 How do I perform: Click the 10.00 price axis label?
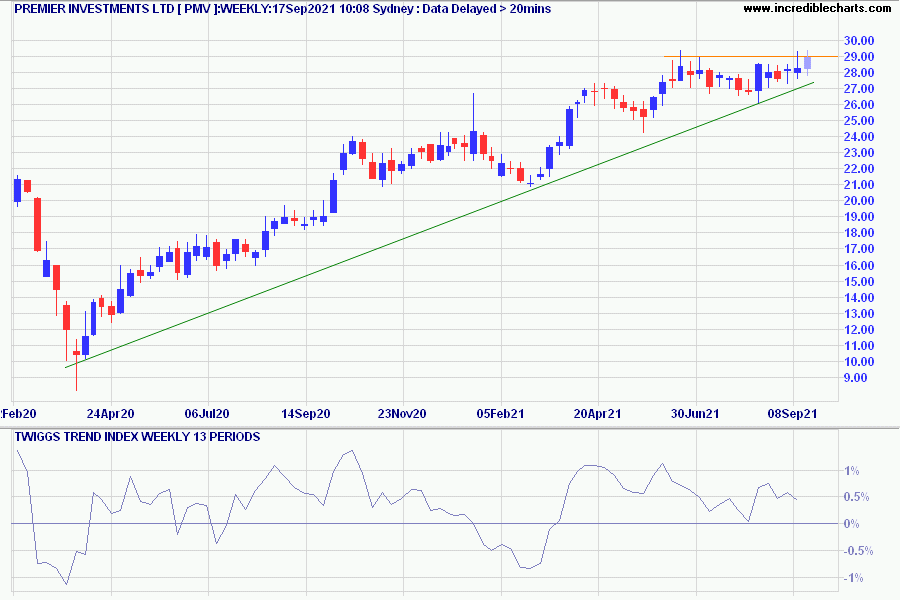pos(859,362)
